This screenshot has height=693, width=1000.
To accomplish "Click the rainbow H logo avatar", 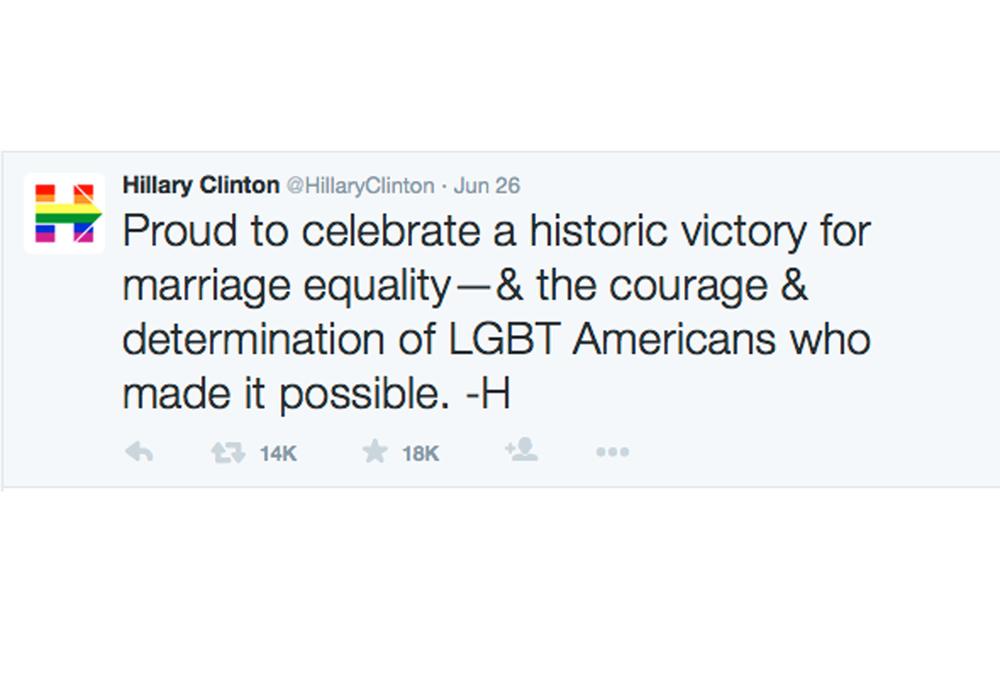I will pos(64,214).
